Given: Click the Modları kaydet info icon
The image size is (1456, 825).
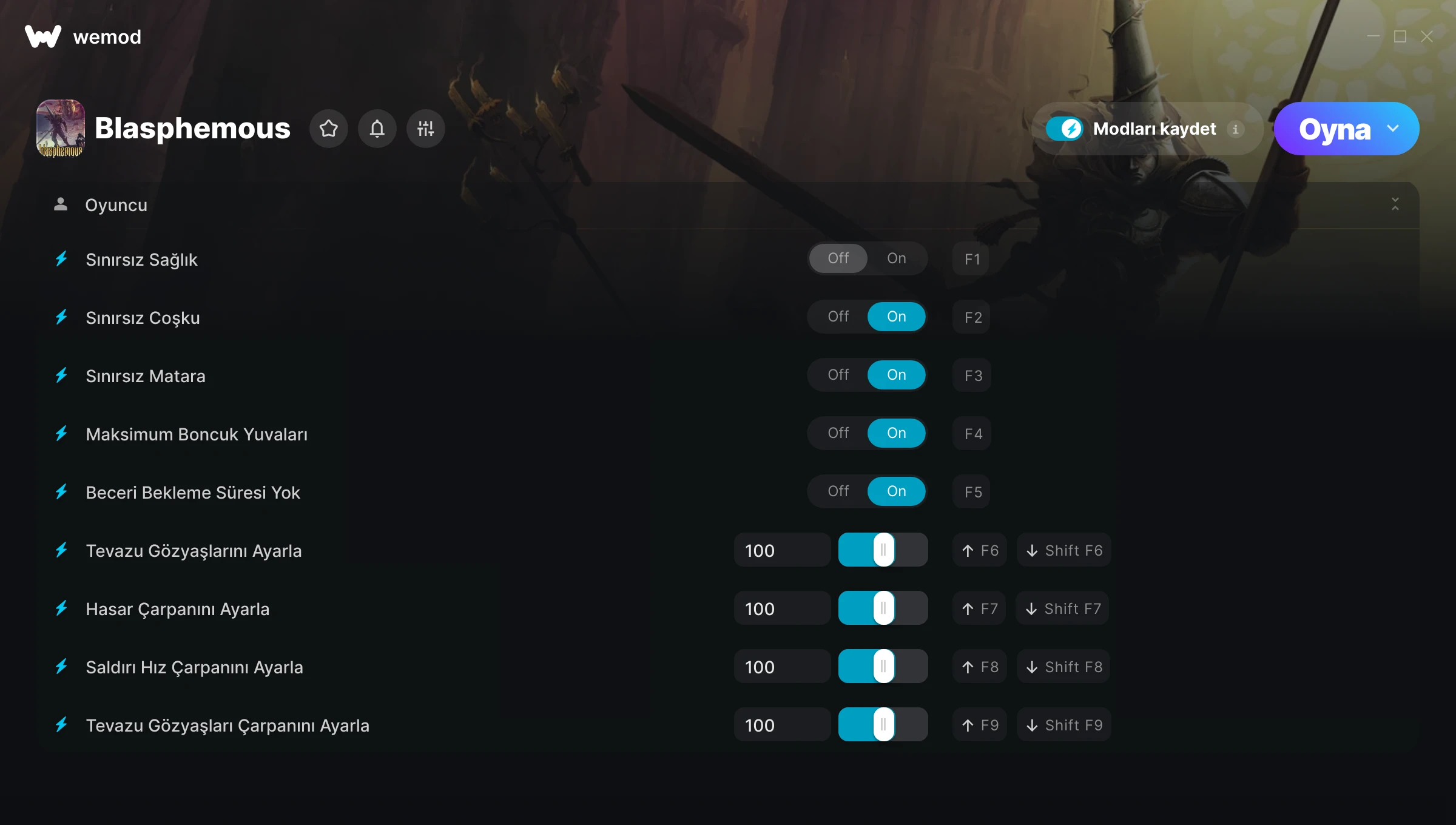Looking at the screenshot, I should (1235, 129).
